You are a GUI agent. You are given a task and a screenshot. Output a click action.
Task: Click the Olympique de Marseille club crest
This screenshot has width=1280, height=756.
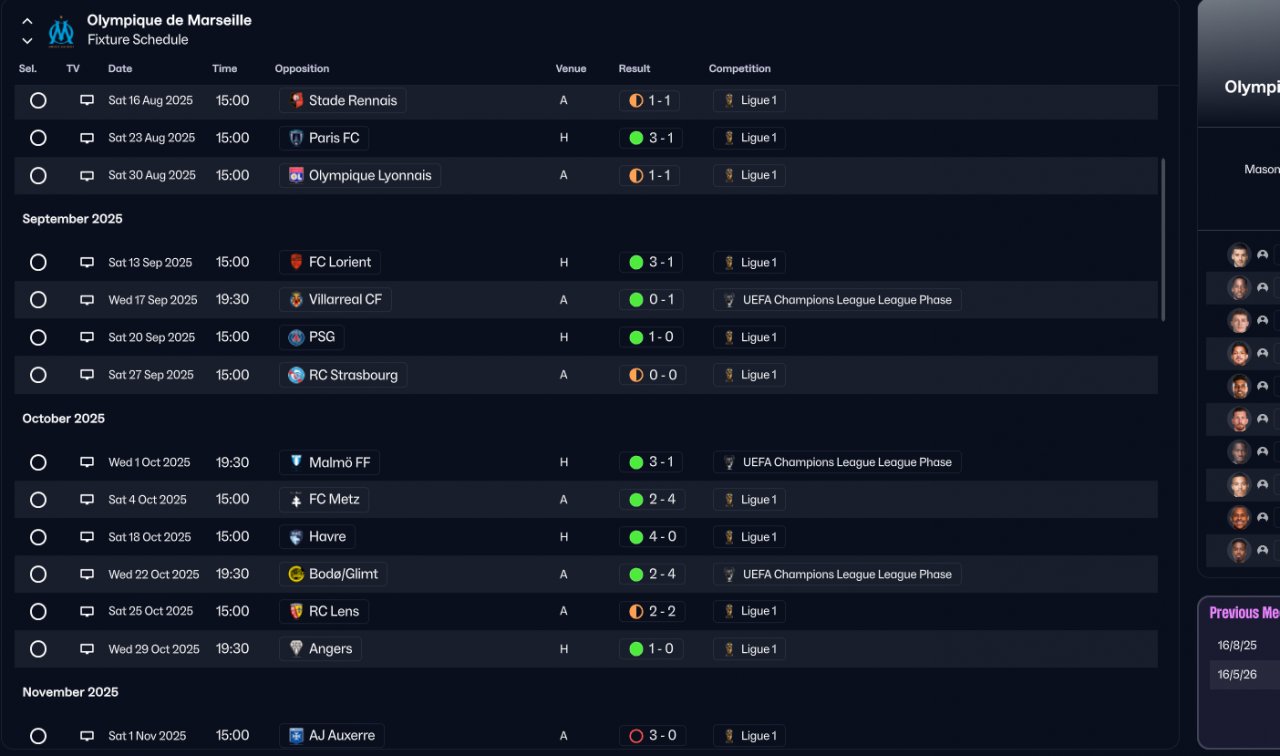61,31
